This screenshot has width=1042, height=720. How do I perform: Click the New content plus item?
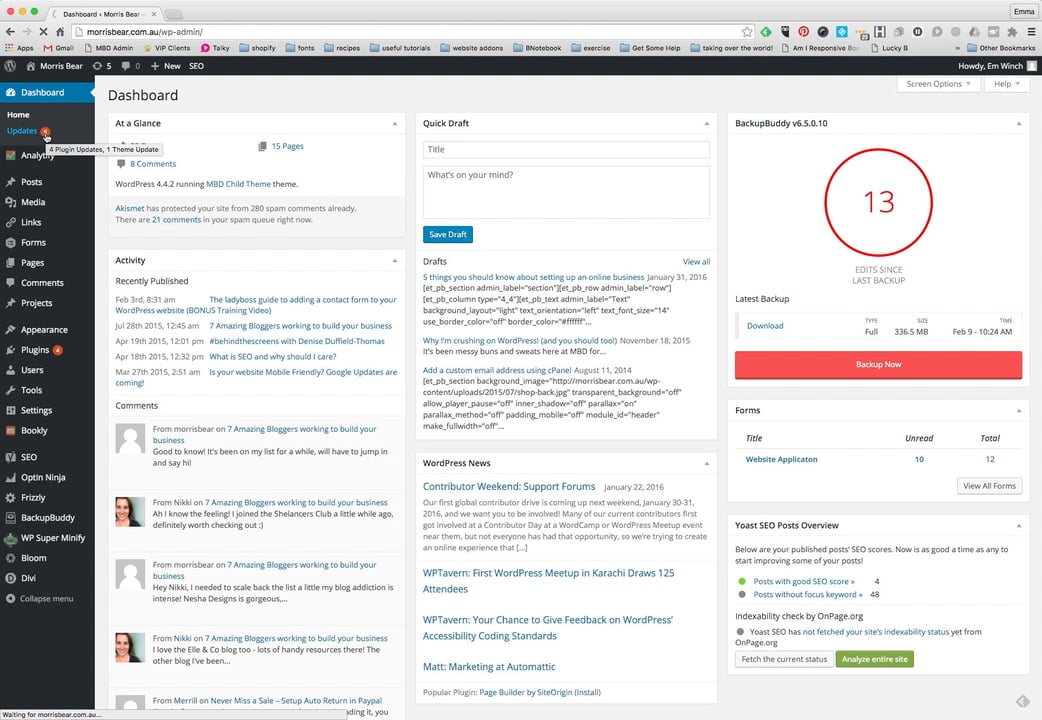165,66
